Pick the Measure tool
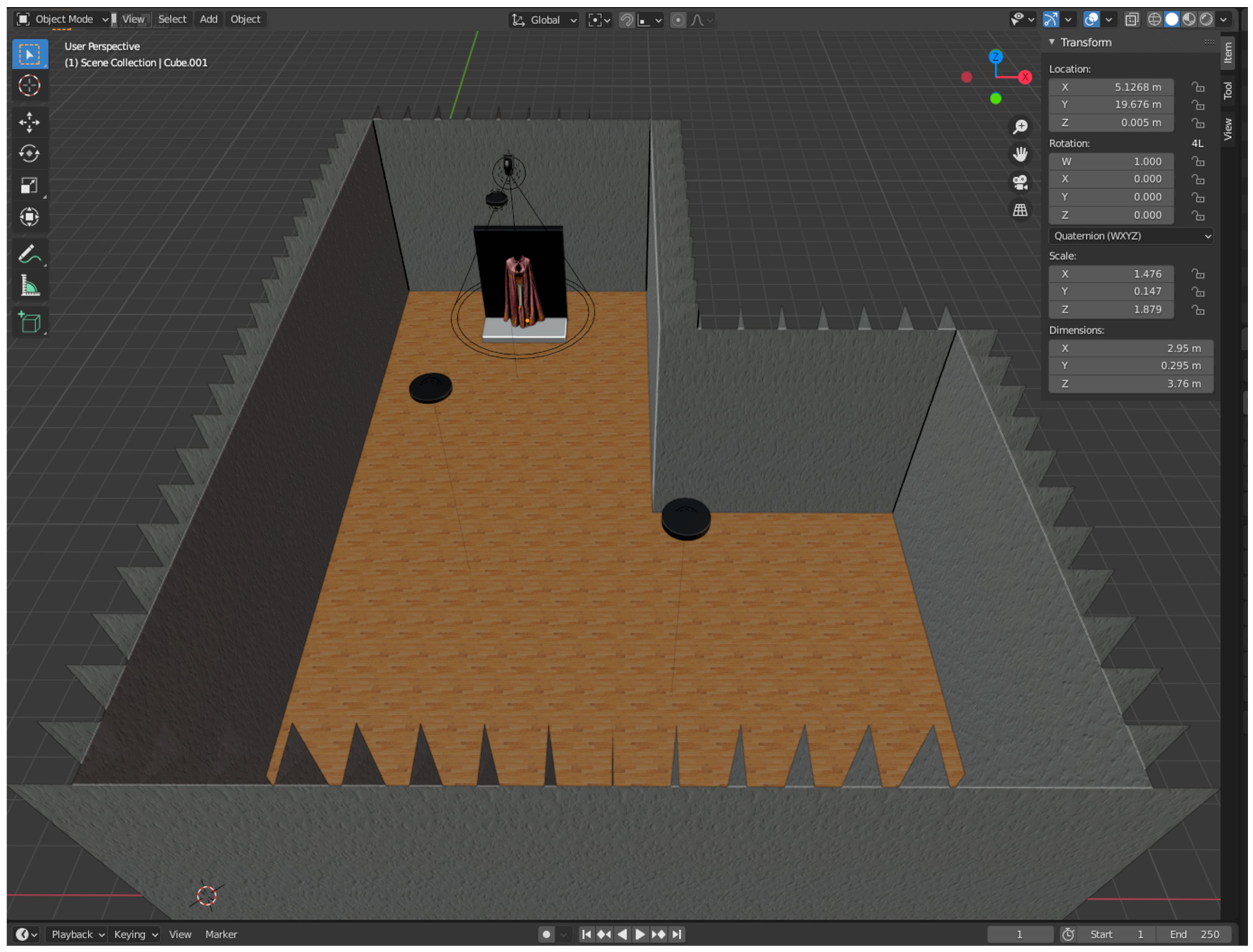Image resolution: width=1253 pixels, height=952 pixels. coord(29,286)
